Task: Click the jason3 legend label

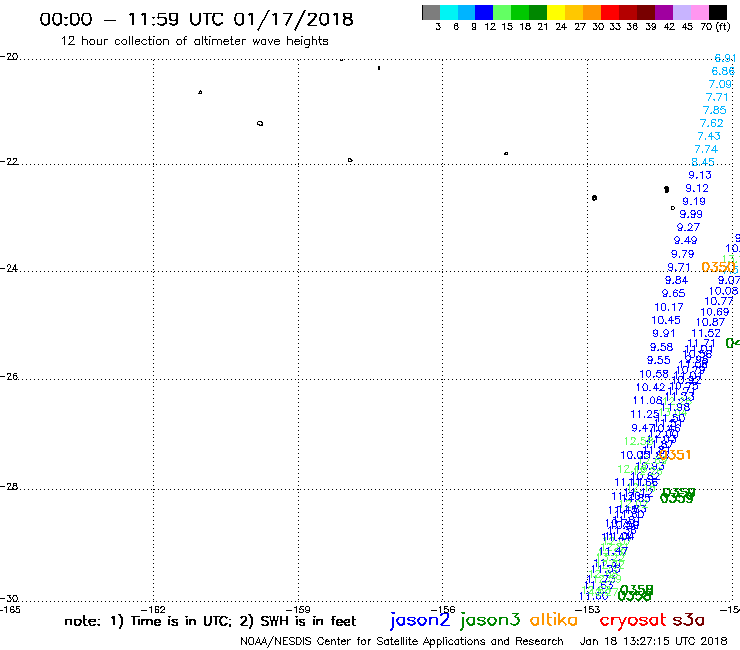Action: (x=490, y=620)
